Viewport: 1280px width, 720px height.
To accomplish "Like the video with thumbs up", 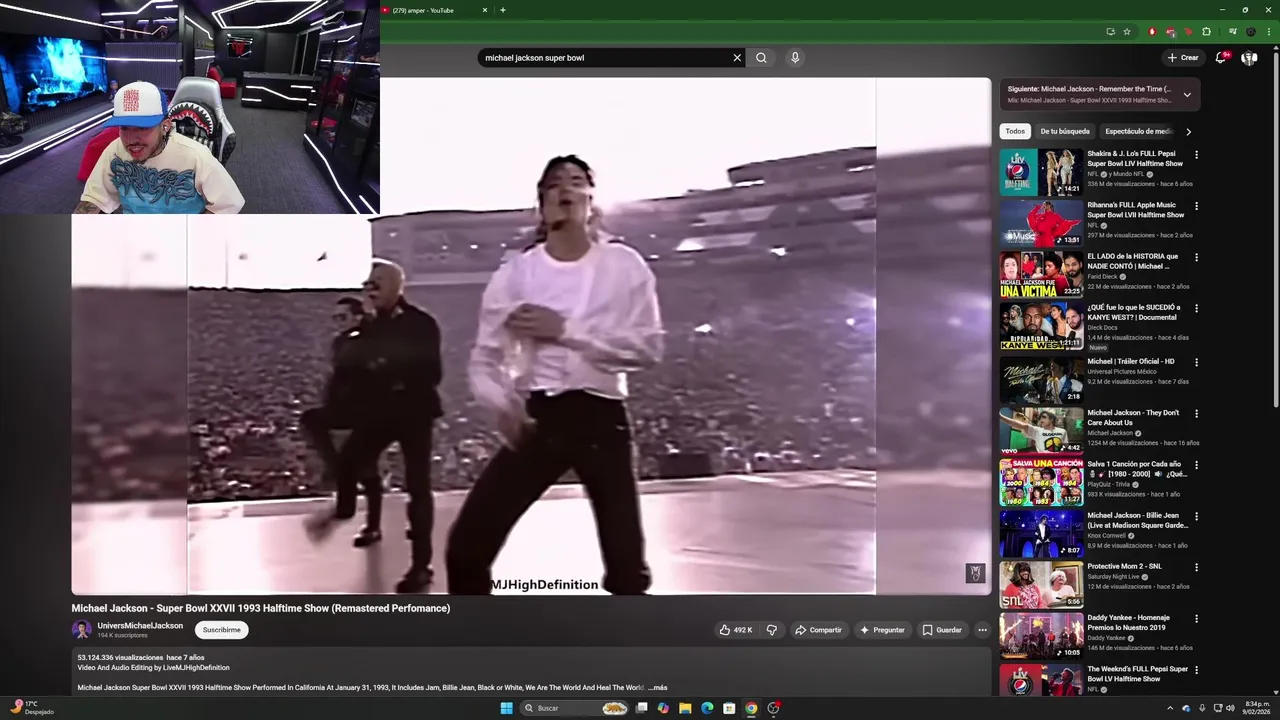I will pos(737,630).
